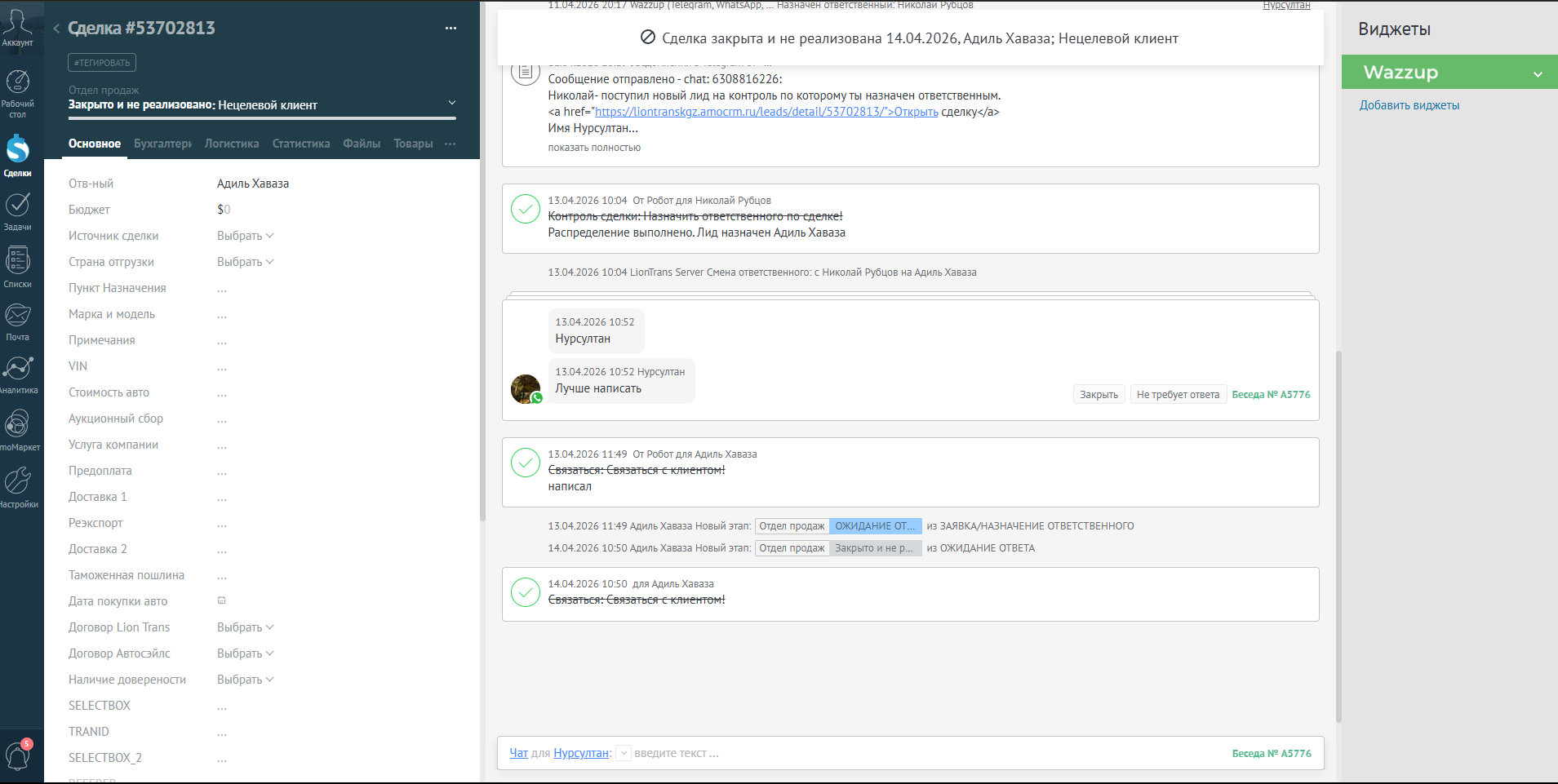Viewport: 1558px width, 784px height.
Task: Open the Задачи section
Action: 17,211
